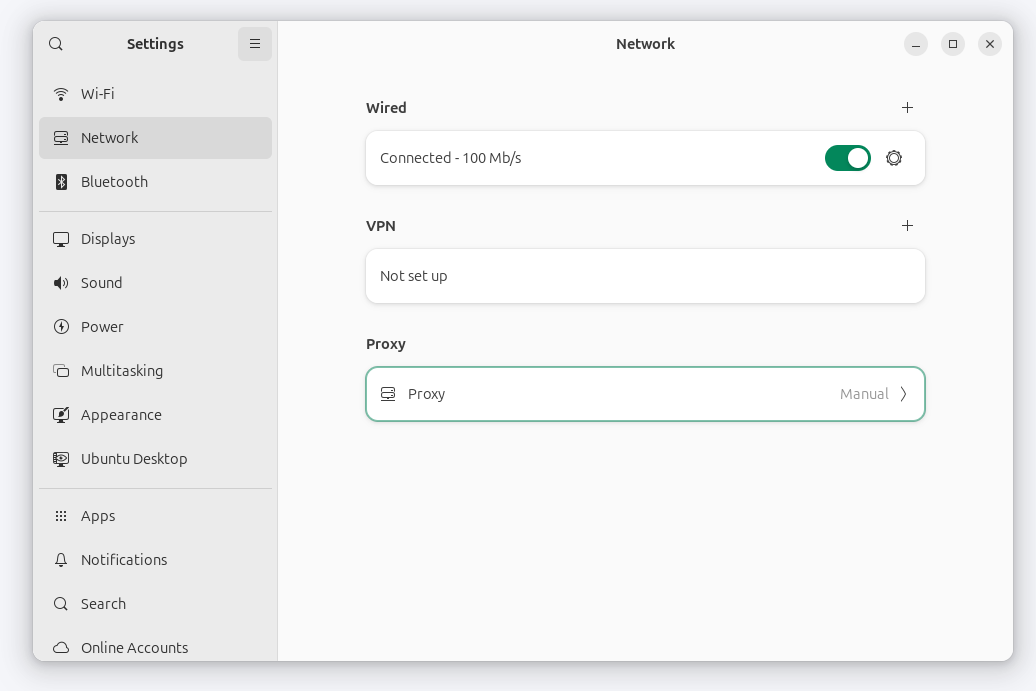Turn off the wired connection switch

pos(848,158)
